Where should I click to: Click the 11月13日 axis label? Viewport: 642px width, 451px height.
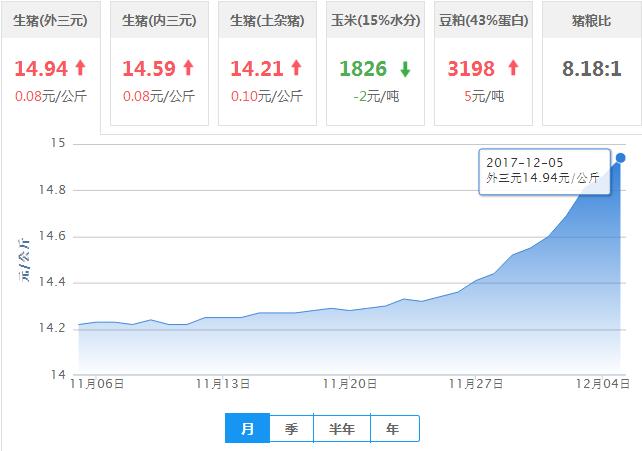coord(223,384)
